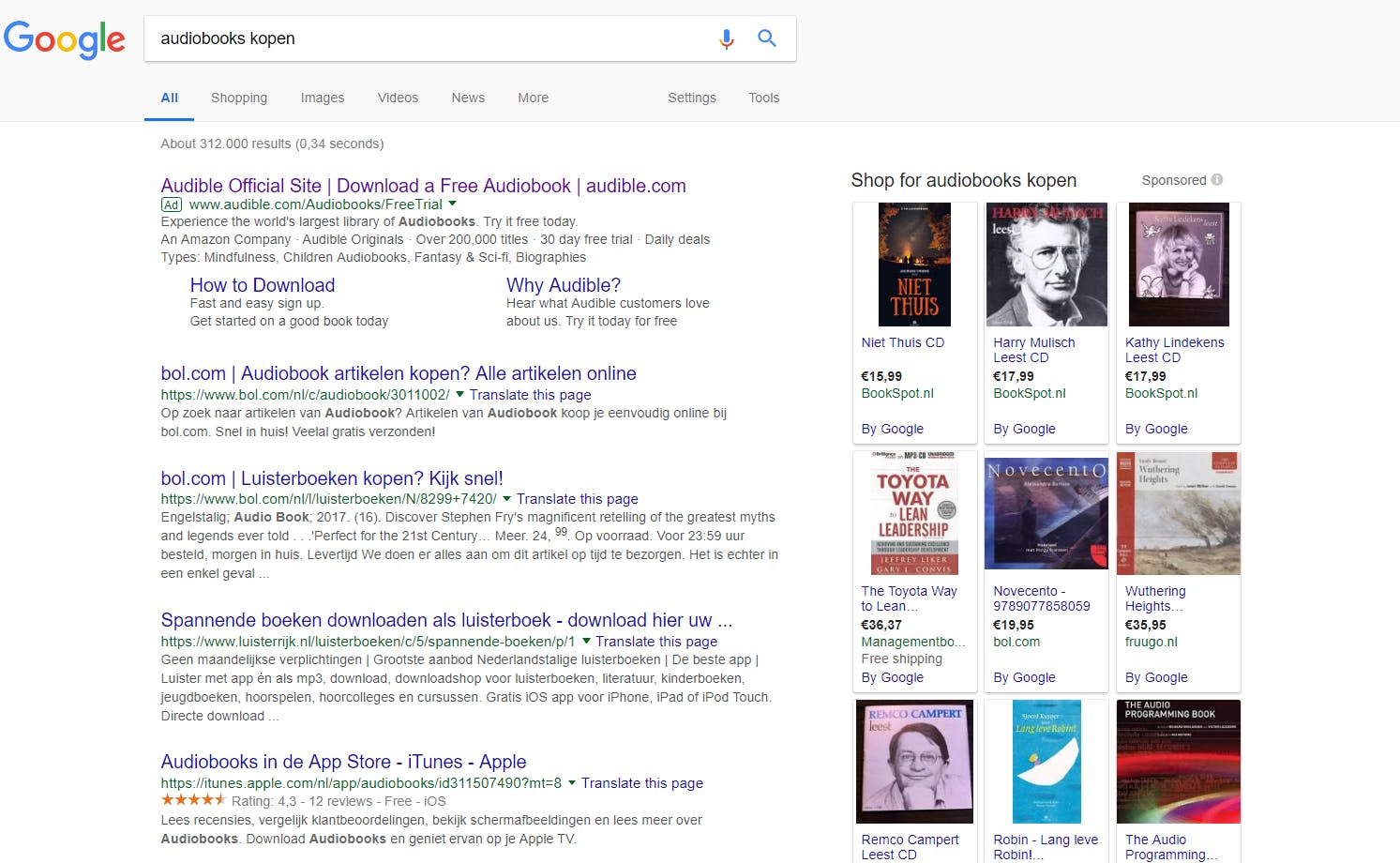Click the 'www.audible.com/Audiobooks/FreeTrial' URL text
The width and height of the screenshot is (1400, 863).
coord(315,204)
